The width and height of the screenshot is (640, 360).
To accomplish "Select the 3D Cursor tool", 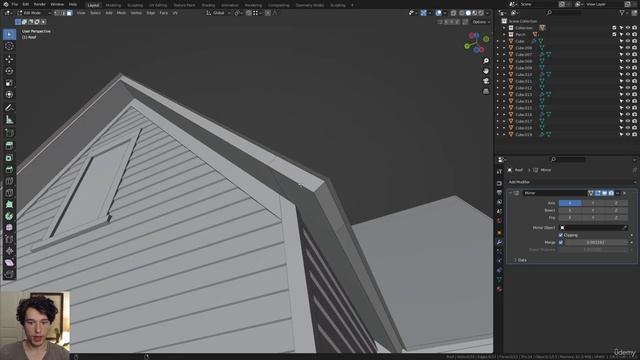I will point(9,46).
